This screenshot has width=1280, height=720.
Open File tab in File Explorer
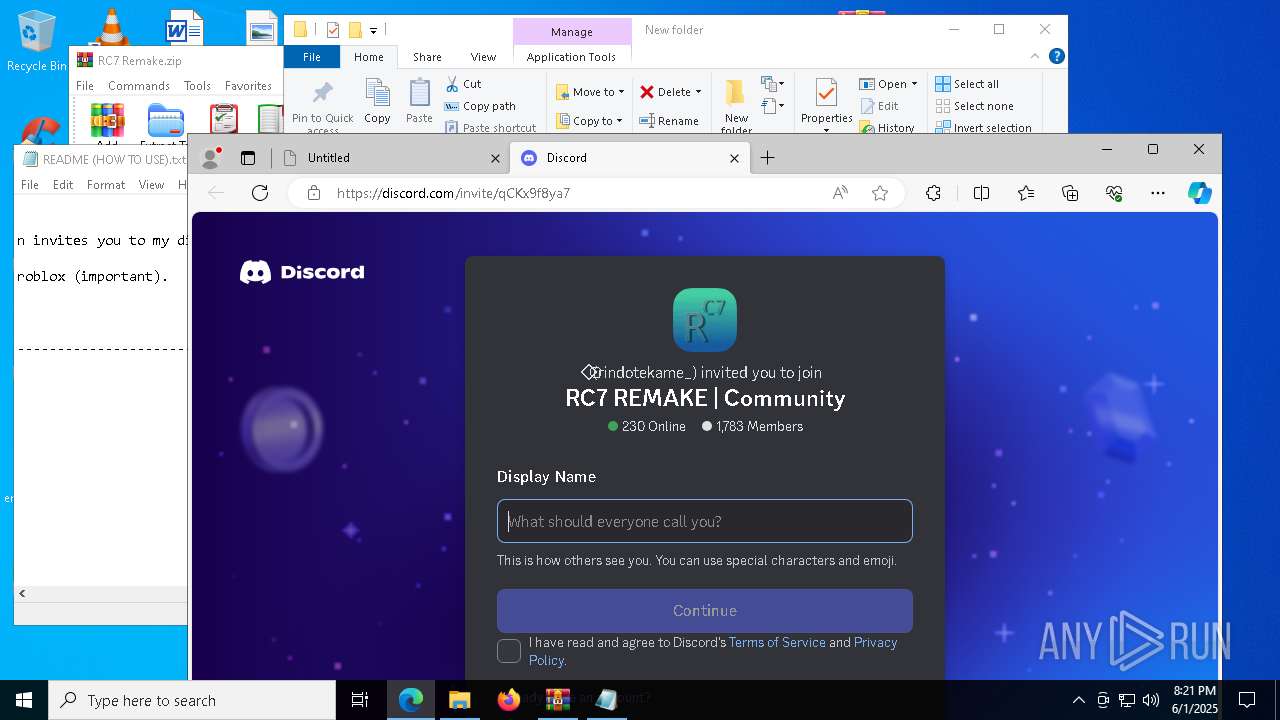point(312,57)
